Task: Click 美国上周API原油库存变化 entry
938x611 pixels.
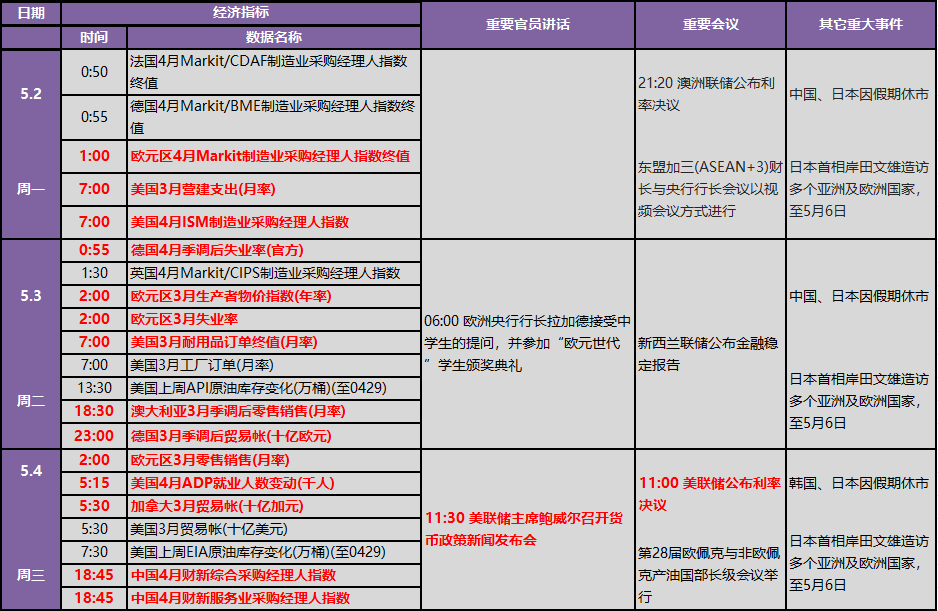Action: (x=259, y=388)
